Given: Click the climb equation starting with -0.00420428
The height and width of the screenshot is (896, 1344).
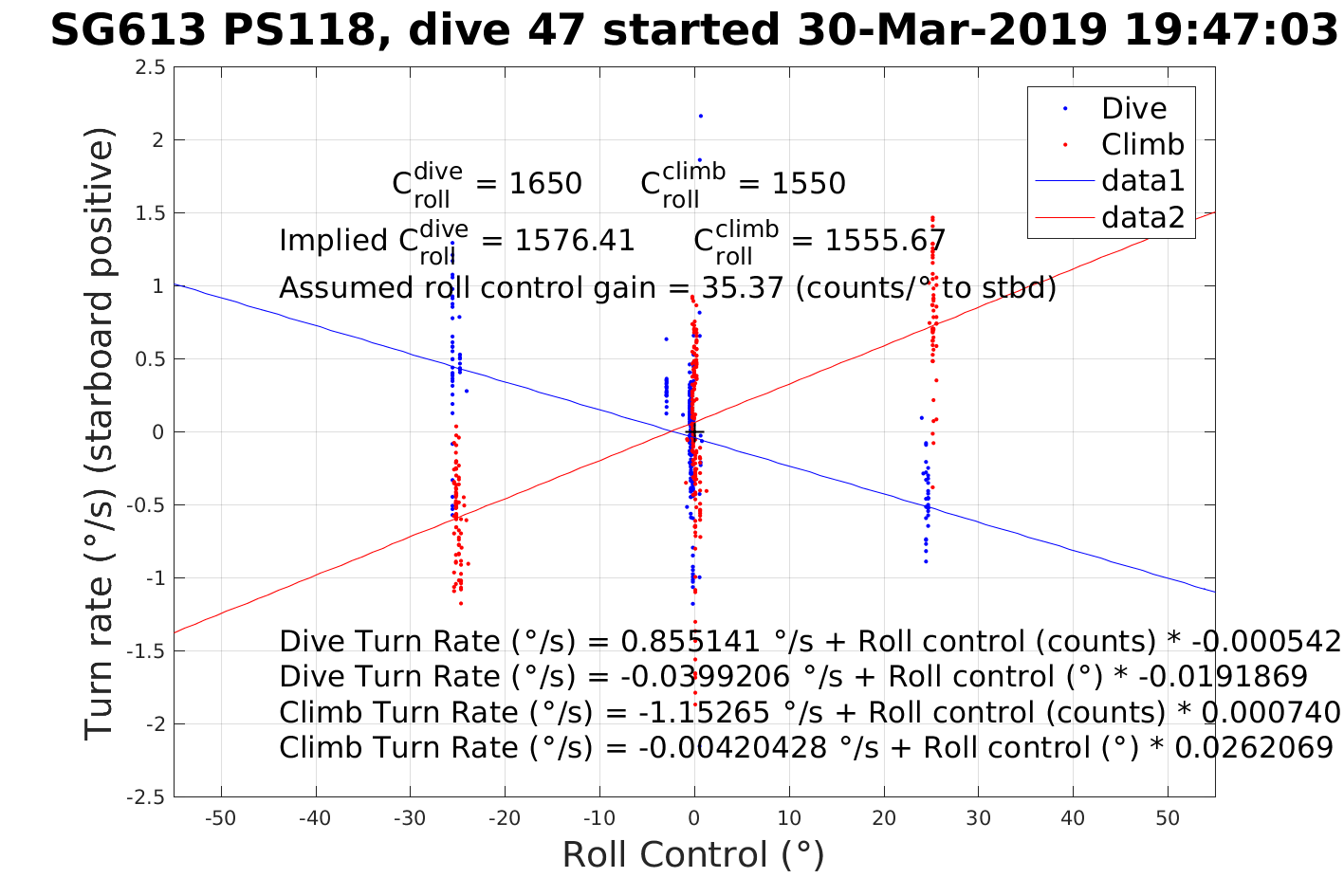Looking at the screenshot, I should pos(806,748).
